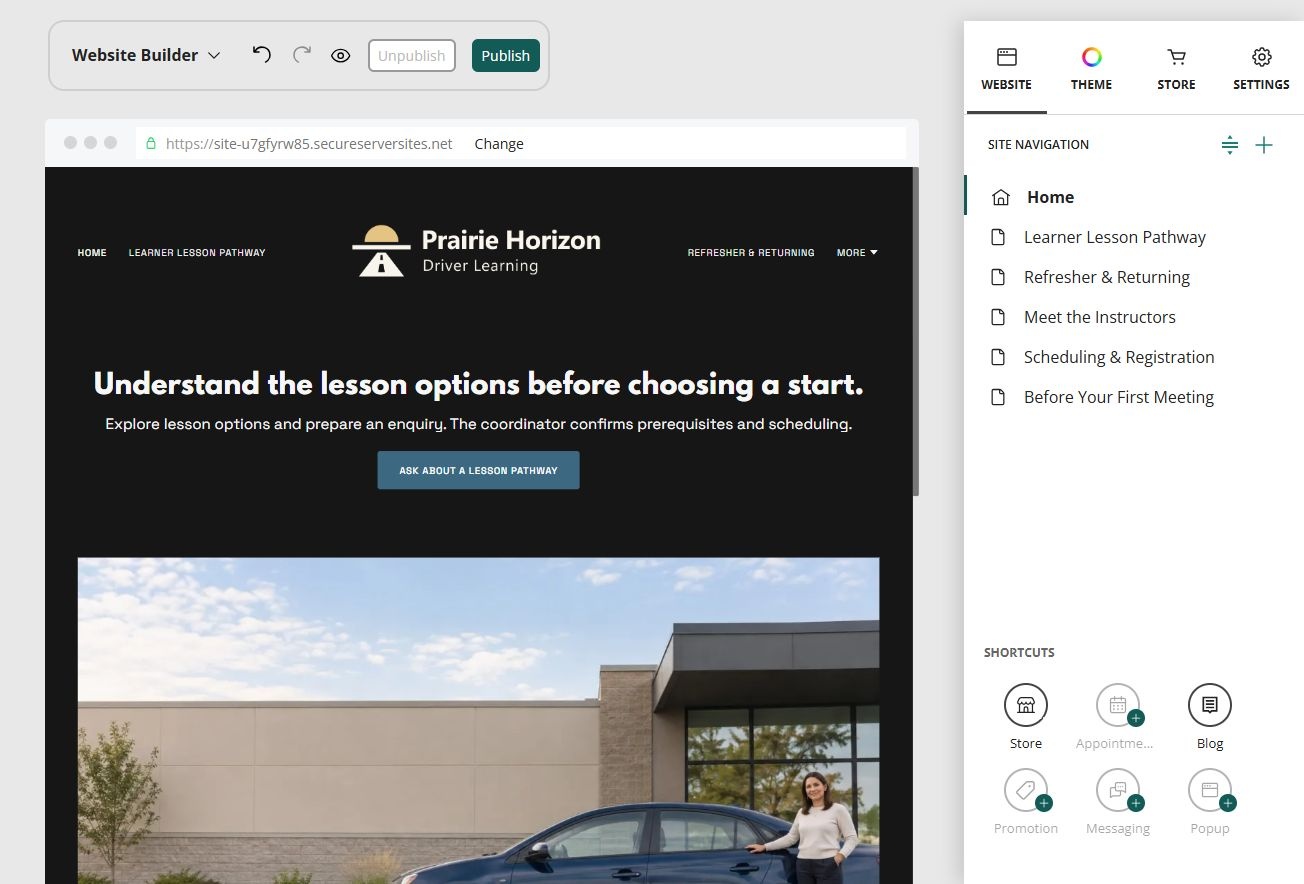Switch to the Website tab
The width and height of the screenshot is (1304, 884).
click(x=1006, y=69)
